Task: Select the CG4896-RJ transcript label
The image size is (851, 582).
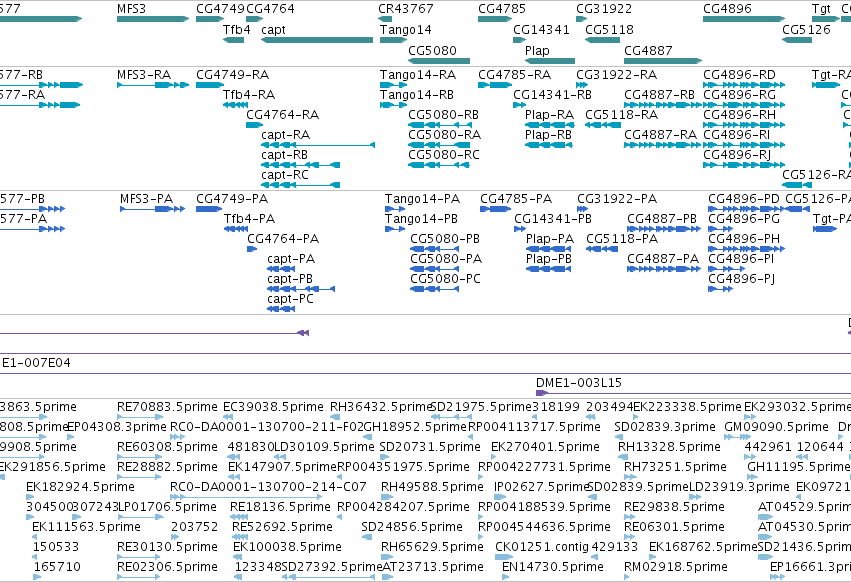Action: click(x=737, y=155)
